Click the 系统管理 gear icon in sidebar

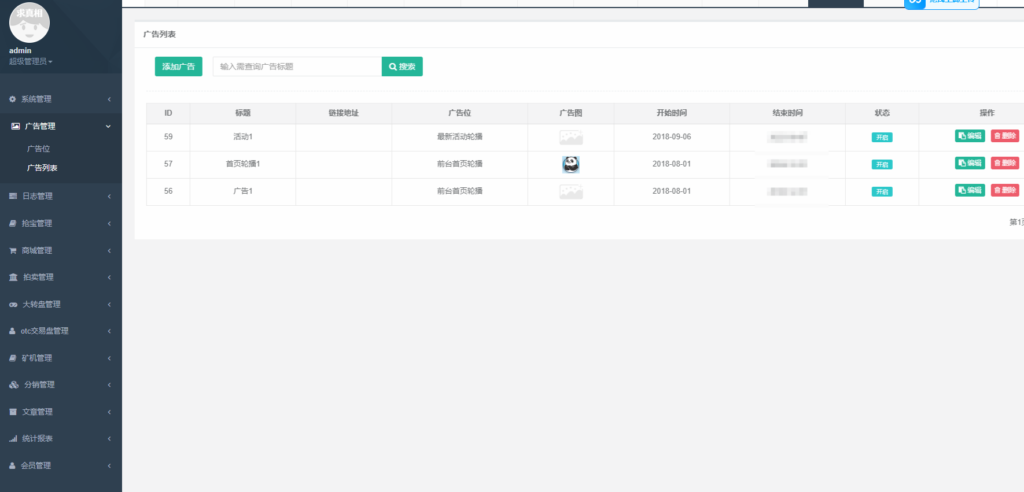point(13,99)
